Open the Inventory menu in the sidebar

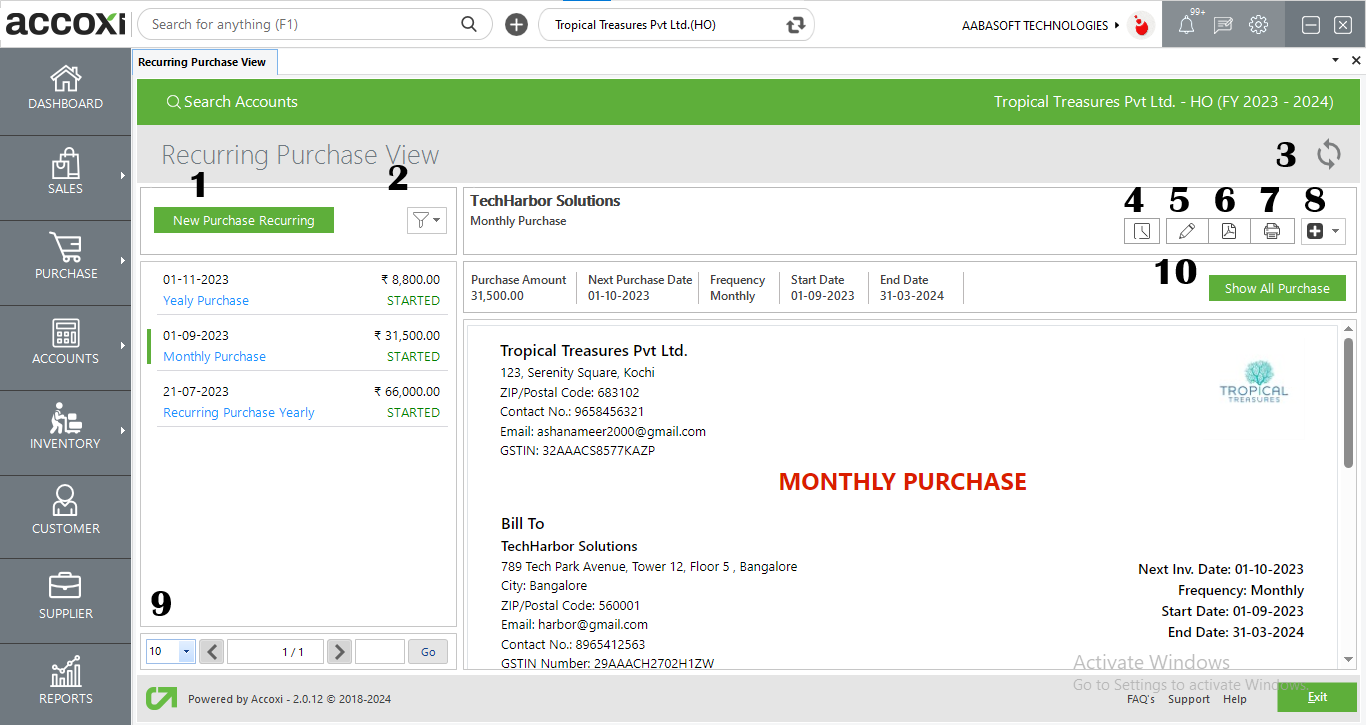pyautogui.click(x=65, y=428)
